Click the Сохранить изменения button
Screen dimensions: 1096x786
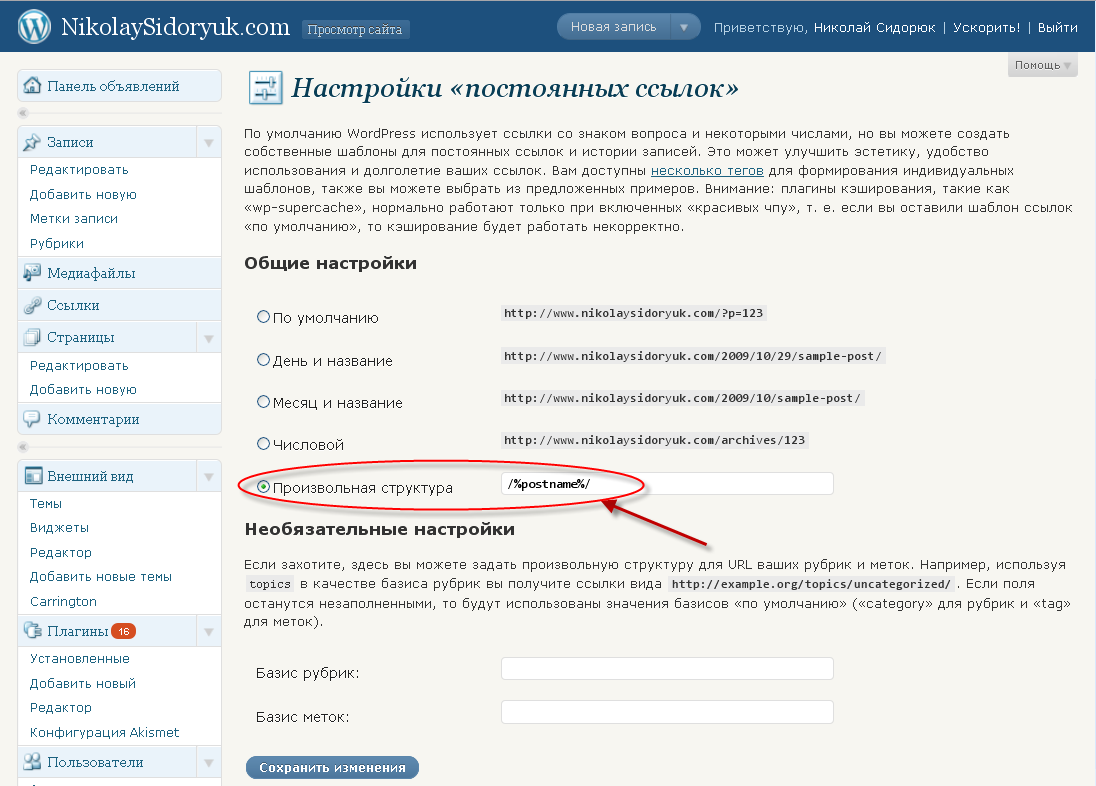pyautogui.click(x=332, y=767)
